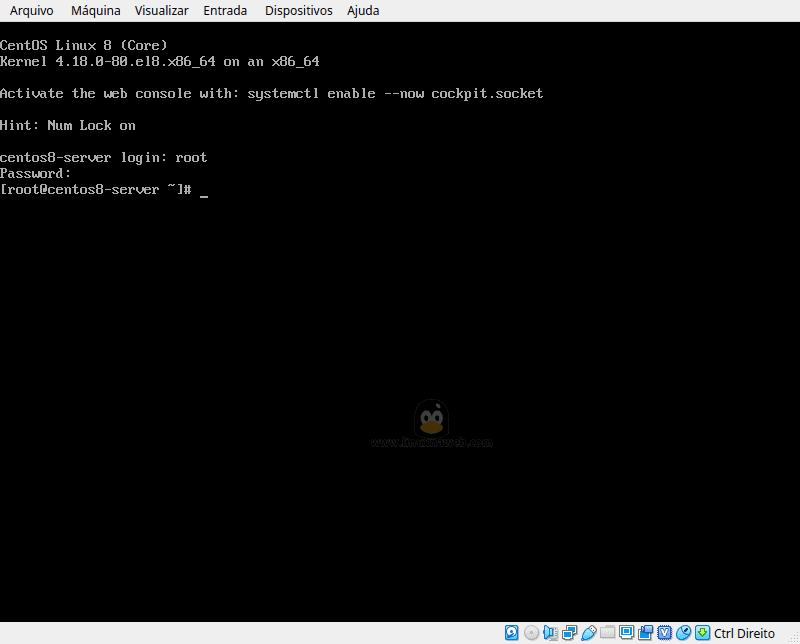Click the Ctrl Direito host key label
The width and height of the screenshot is (800, 644).
tap(744, 633)
